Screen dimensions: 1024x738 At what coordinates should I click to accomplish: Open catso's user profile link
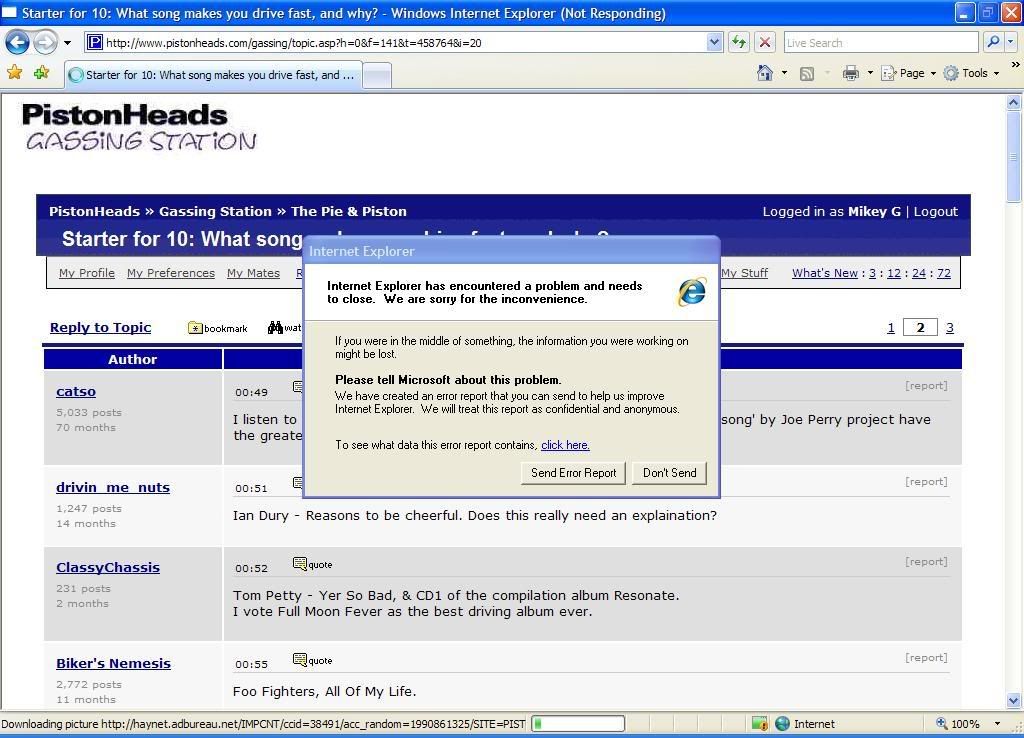coord(76,392)
